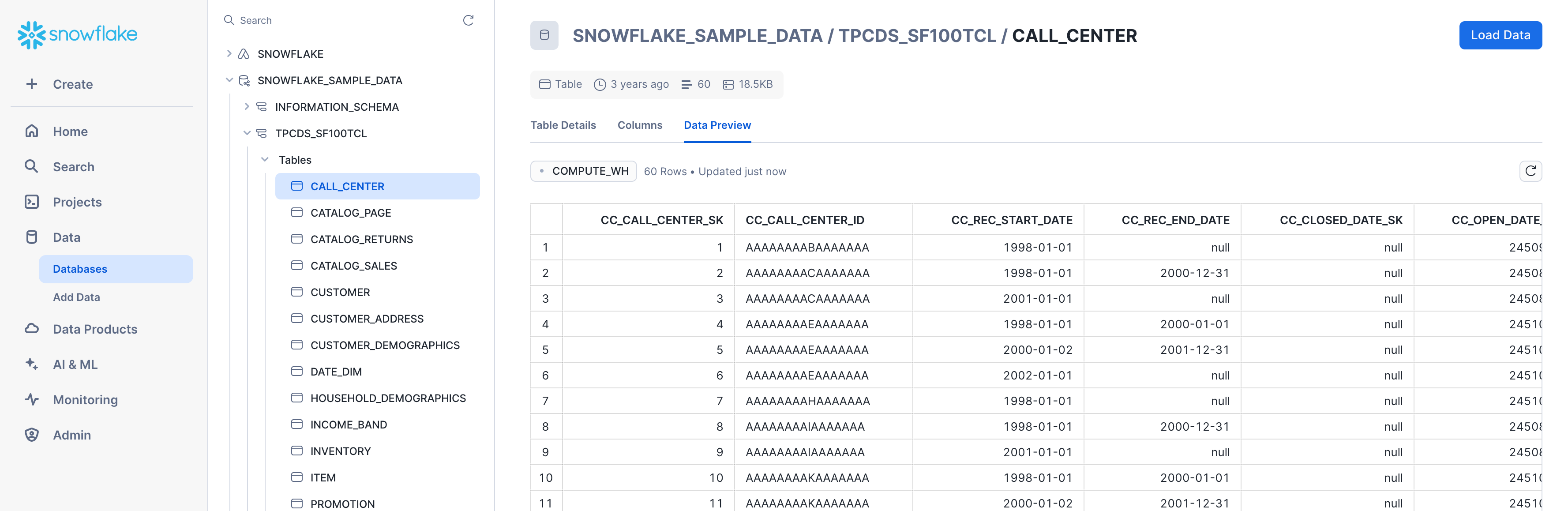This screenshot has width=1568, height=511.
Task: Expand the SNOWFLAKE database node
Action: pyautogui.click(x=229, y=53)
